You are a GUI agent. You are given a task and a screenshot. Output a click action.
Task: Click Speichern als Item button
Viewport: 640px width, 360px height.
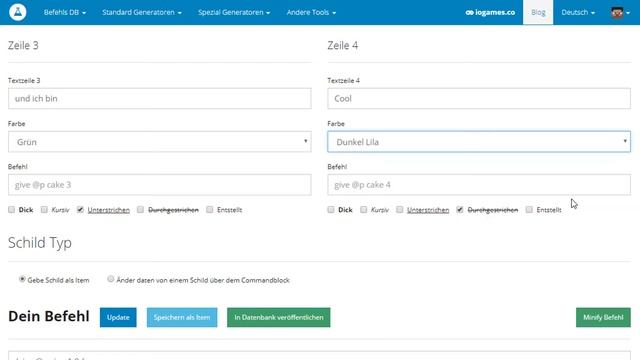click(182, 318)
